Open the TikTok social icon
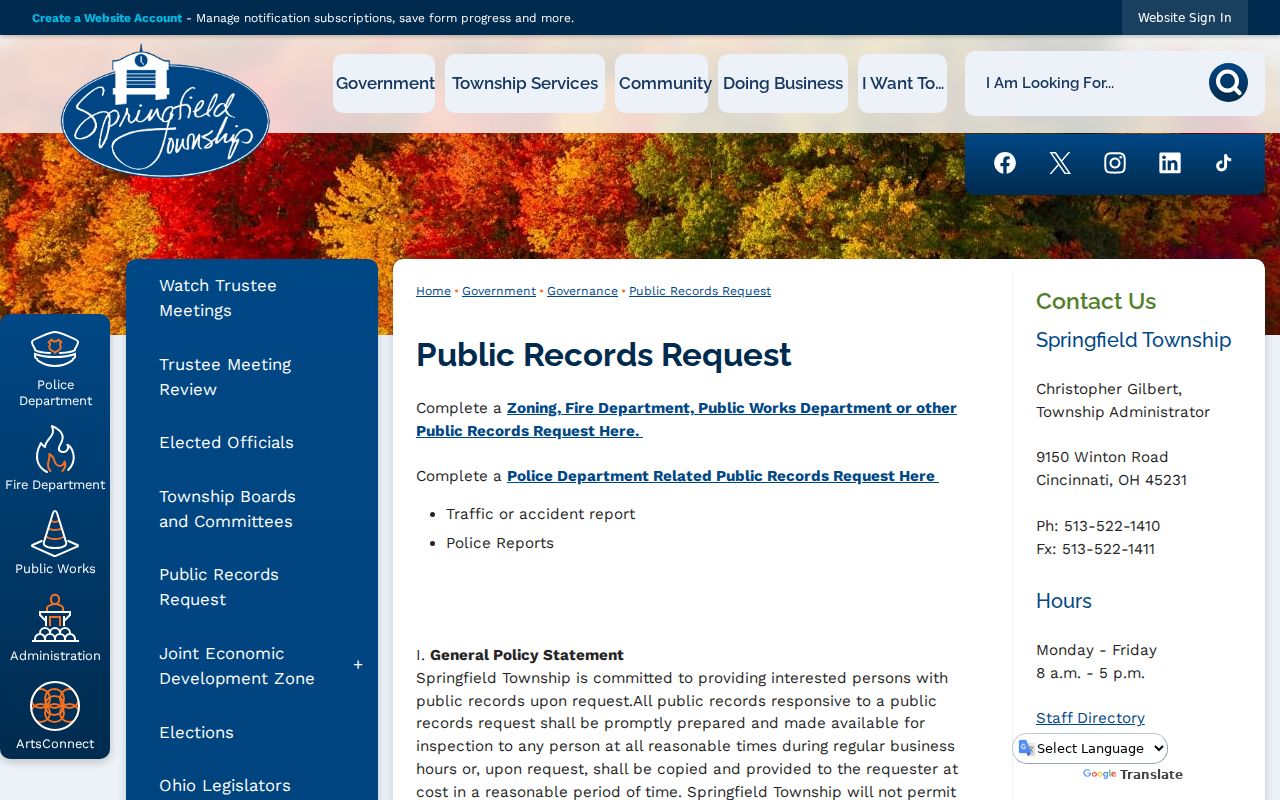The width and height of the screenshot is (1280, 800). [x=1224, y=163]
